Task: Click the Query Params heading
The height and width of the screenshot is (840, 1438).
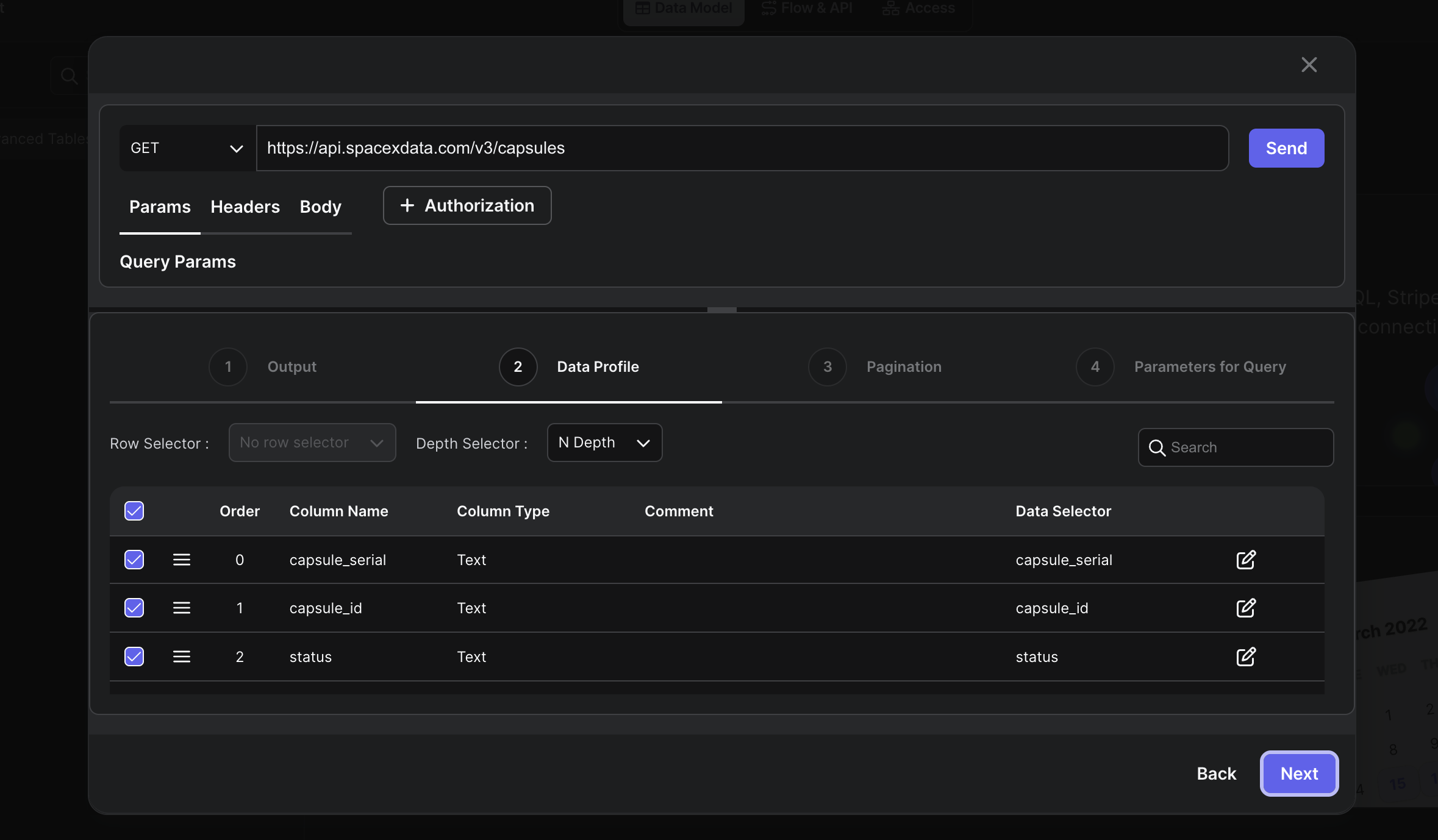Action: tap(177, 262)
